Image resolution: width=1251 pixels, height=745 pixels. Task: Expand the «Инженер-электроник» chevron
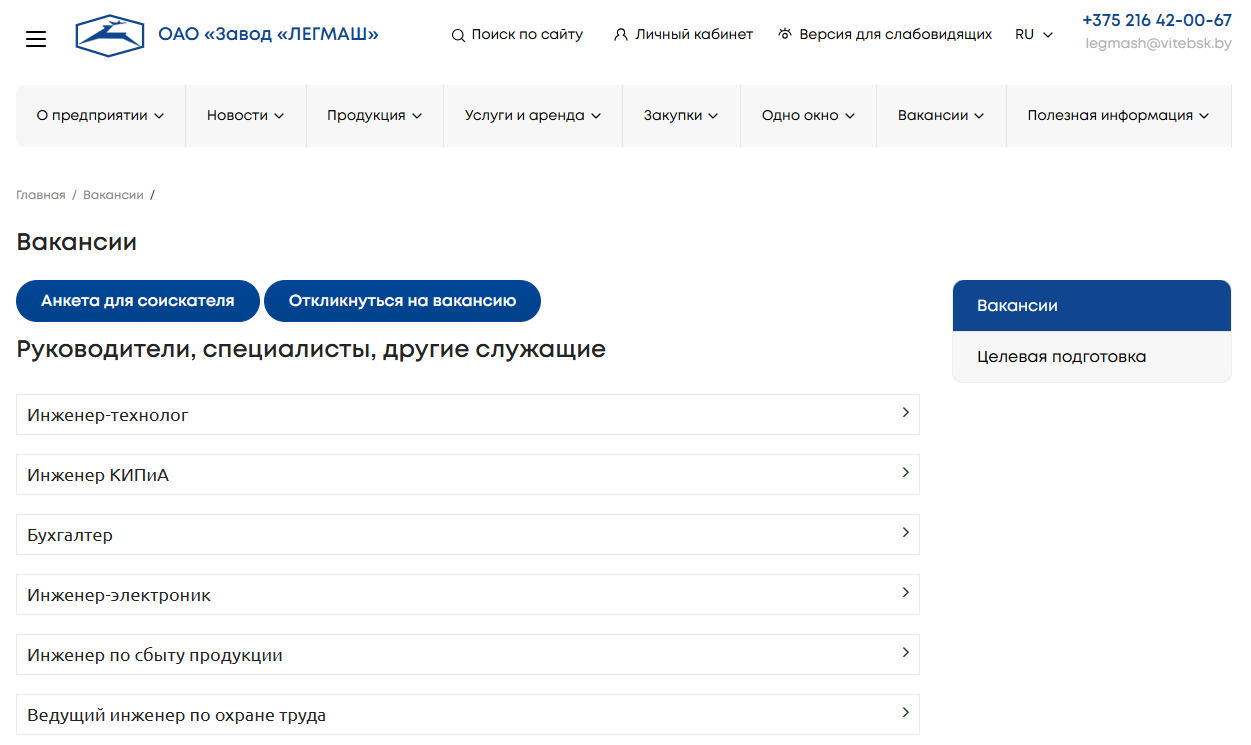(x=905, y=592)
